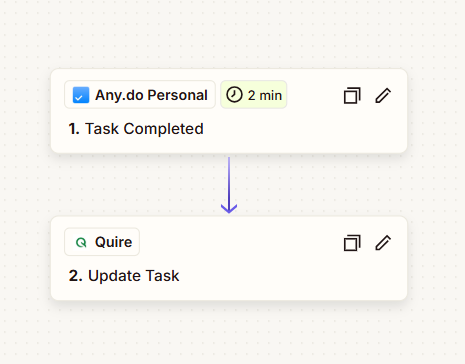Select the first workflow step card

click(x=229, y=111)
